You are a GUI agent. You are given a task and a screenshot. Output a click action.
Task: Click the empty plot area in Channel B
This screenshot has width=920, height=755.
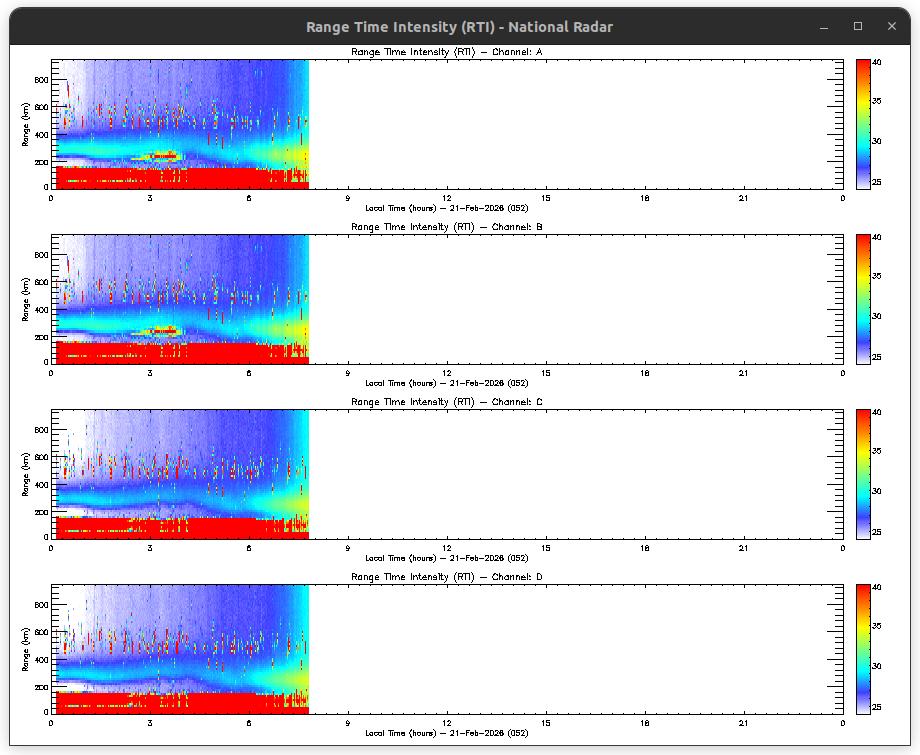coord(575,299)
